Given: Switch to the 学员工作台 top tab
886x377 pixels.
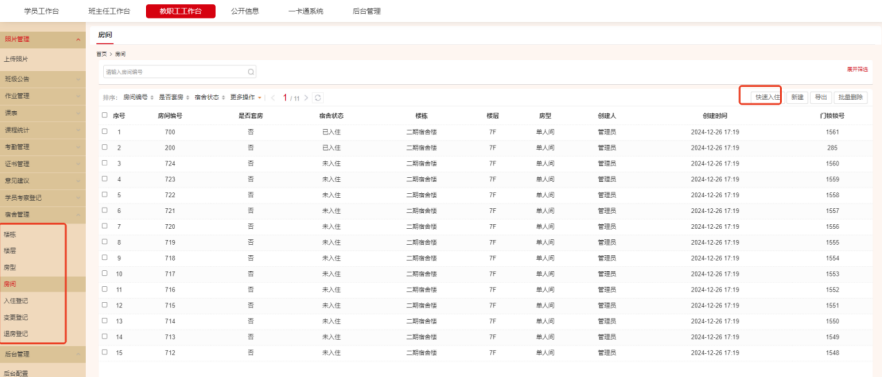Looking at the screenshot, I should (x=41, y=11).
